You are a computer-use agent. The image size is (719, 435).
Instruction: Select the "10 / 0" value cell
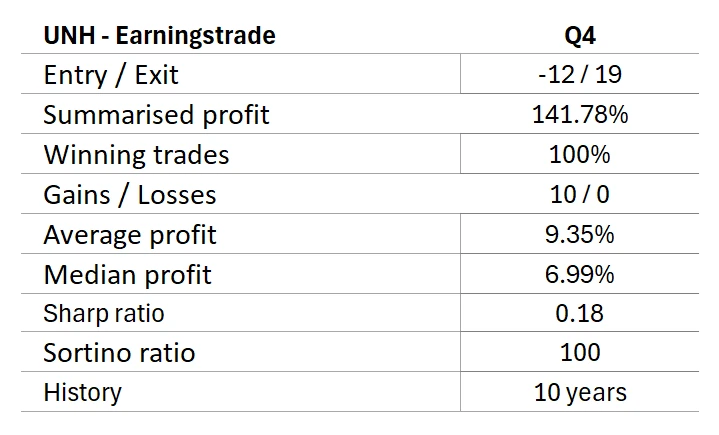pyautogui.click(x=580, y=195)
